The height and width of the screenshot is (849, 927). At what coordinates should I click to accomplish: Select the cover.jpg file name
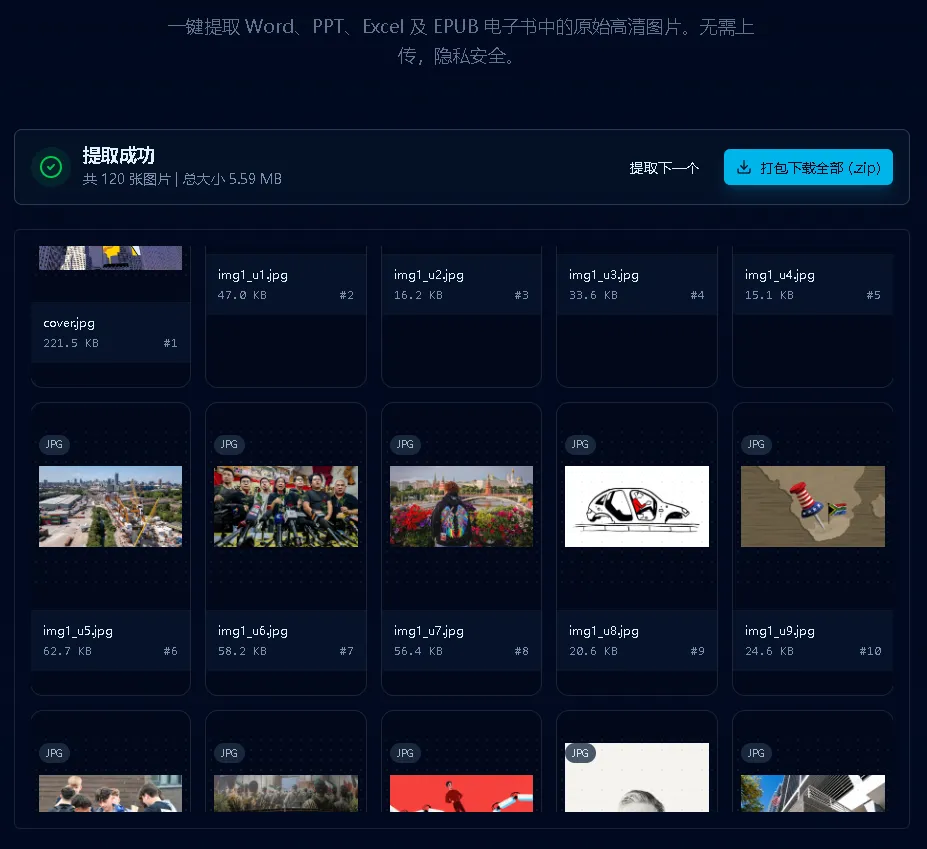pyautogui.click(x=69, y=323)
